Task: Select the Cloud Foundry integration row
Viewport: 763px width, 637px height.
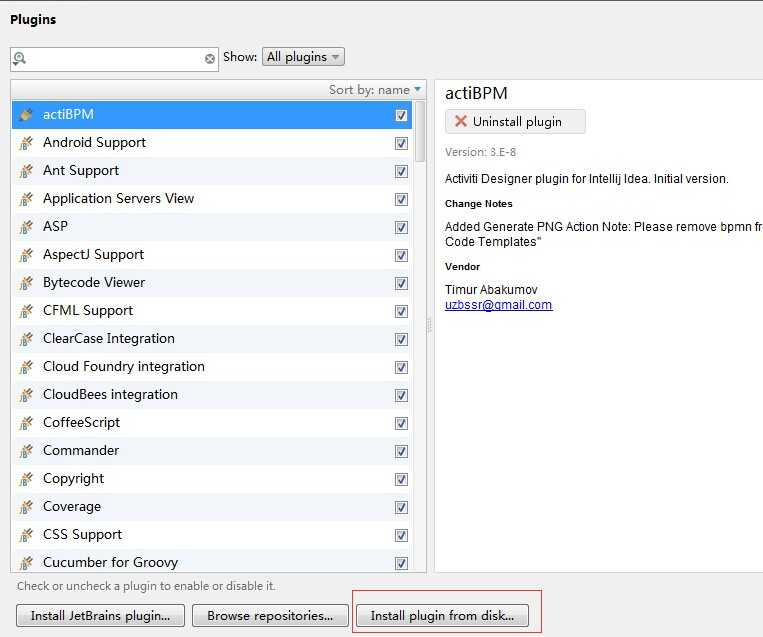Action: click(x=212, y=367)
